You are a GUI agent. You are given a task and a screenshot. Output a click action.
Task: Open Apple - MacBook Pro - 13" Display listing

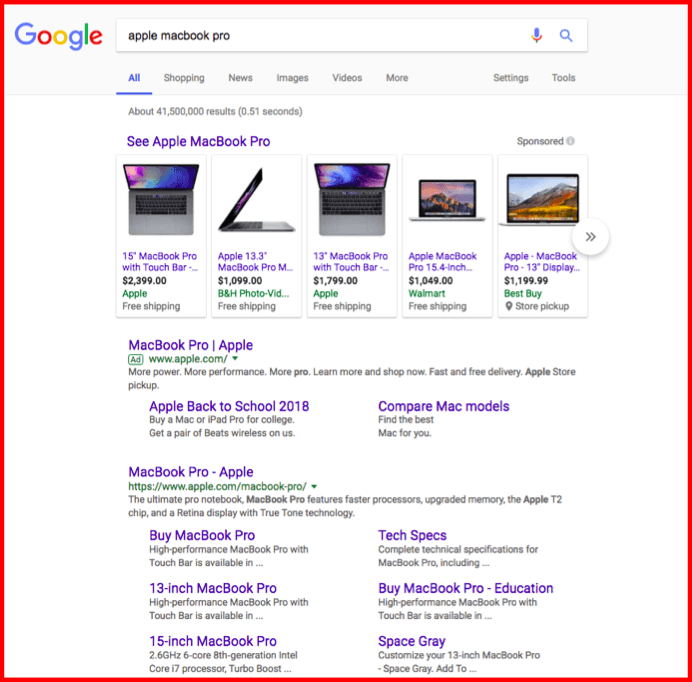click(542, 262)
